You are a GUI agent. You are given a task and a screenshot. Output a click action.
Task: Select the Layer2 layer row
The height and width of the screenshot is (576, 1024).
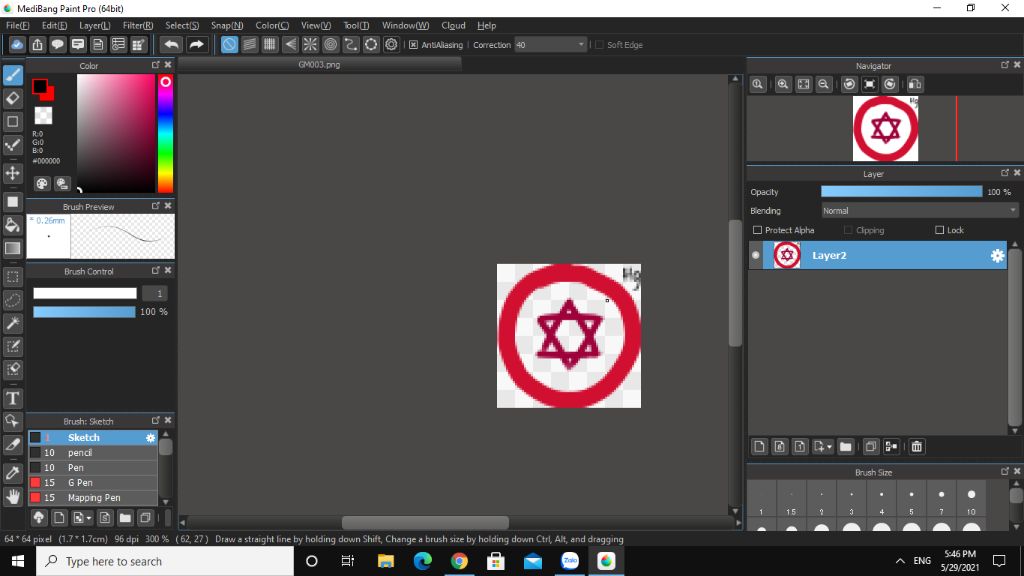(x=878, y=255)
